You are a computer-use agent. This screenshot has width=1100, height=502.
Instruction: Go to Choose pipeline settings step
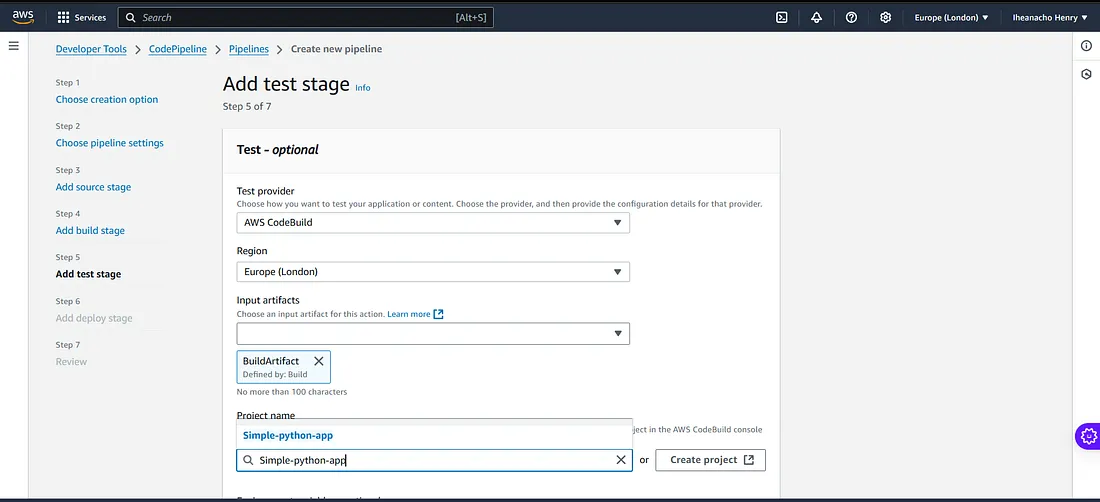pos(109,143)
